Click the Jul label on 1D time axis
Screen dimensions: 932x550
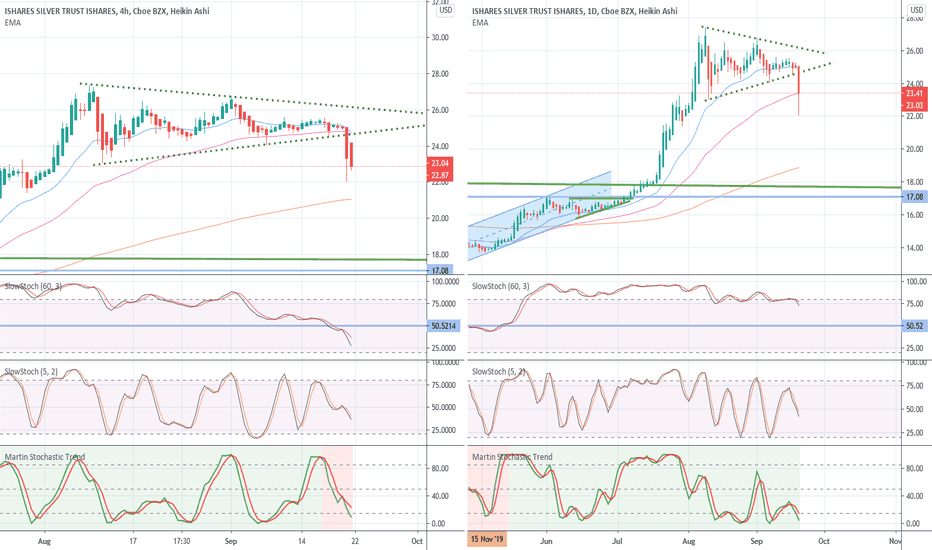click(x=618, y=541)
